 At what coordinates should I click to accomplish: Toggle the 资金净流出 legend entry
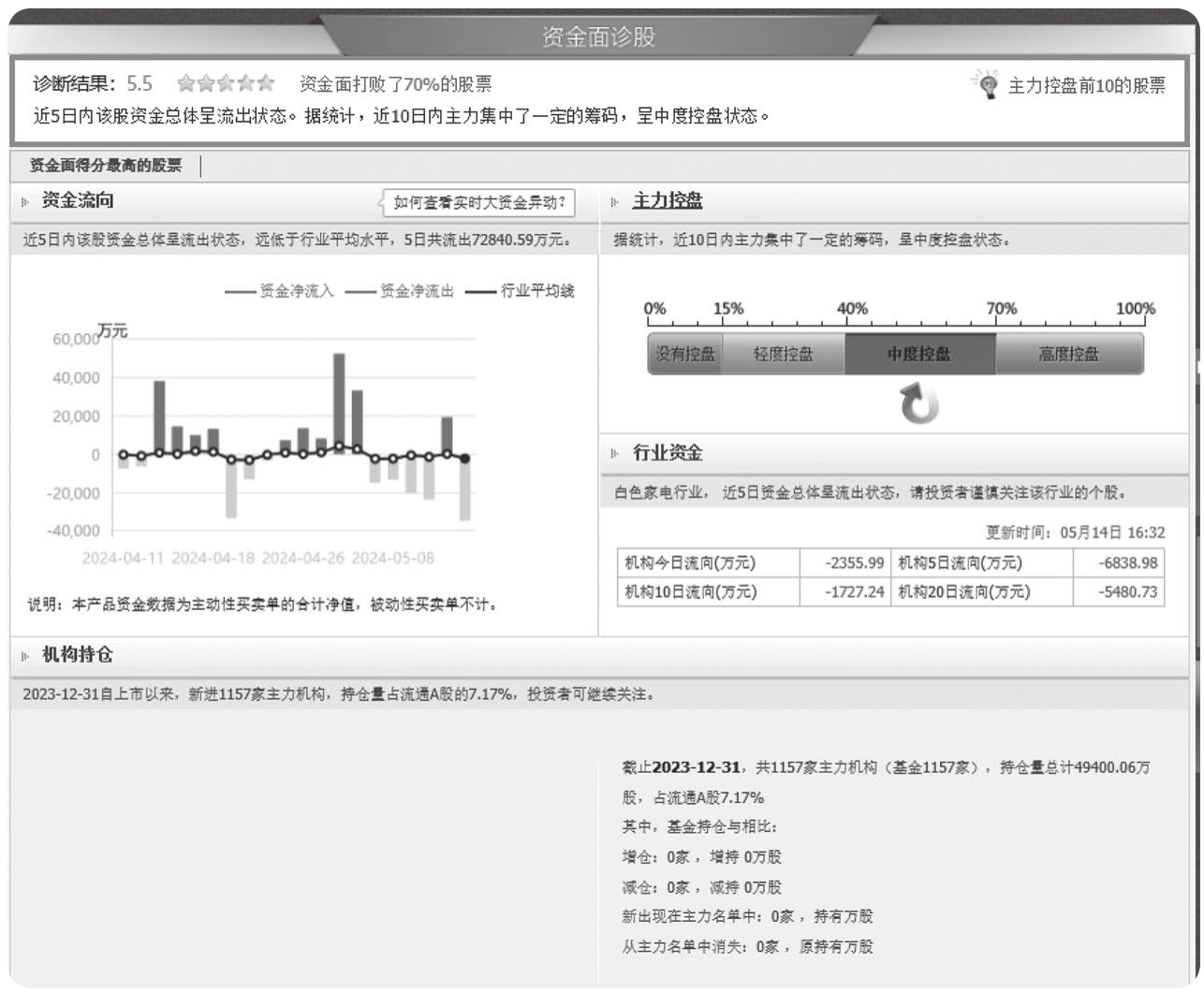[400, 291]
